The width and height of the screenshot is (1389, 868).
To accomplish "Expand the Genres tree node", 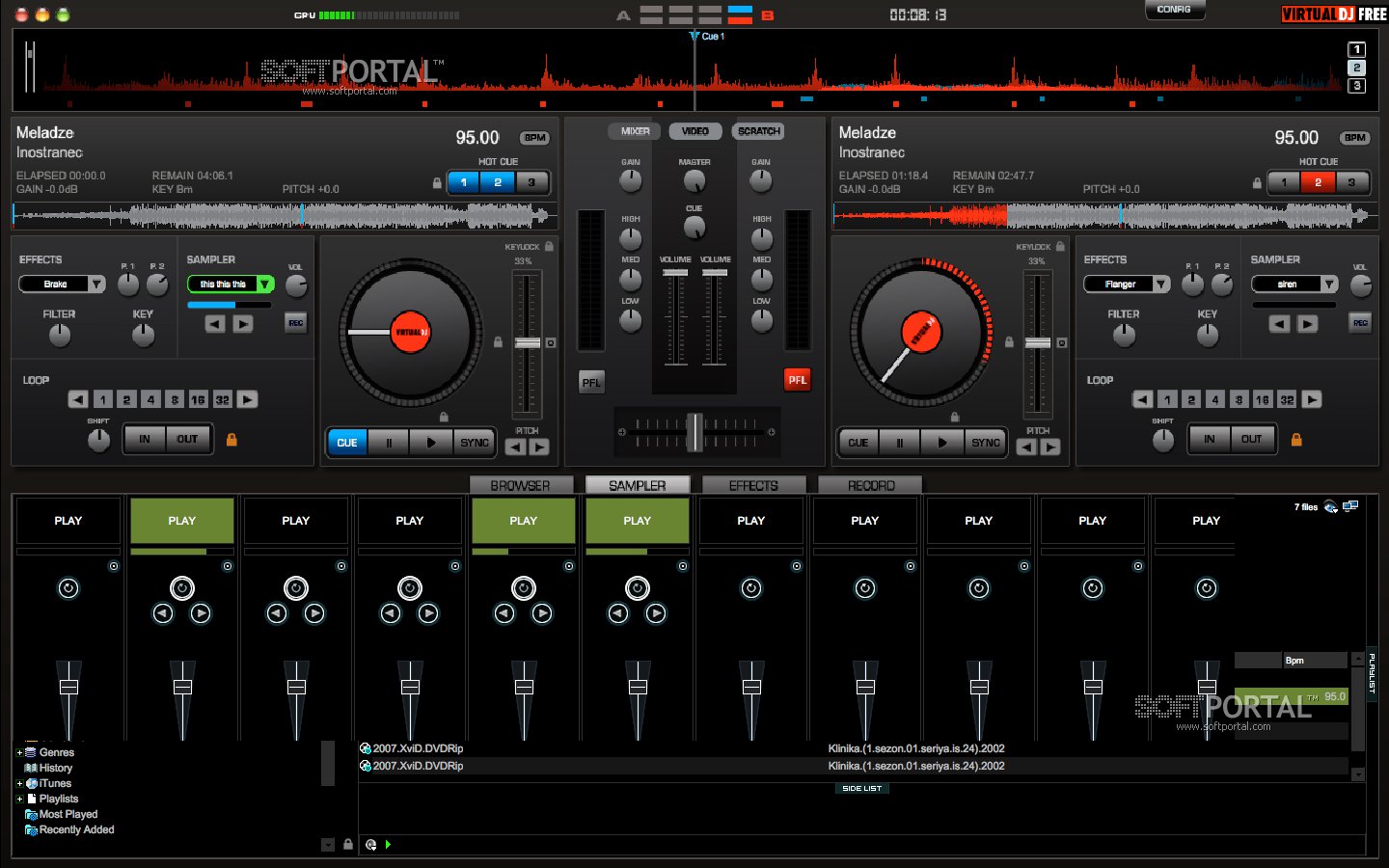I will (x=19, y=752).
